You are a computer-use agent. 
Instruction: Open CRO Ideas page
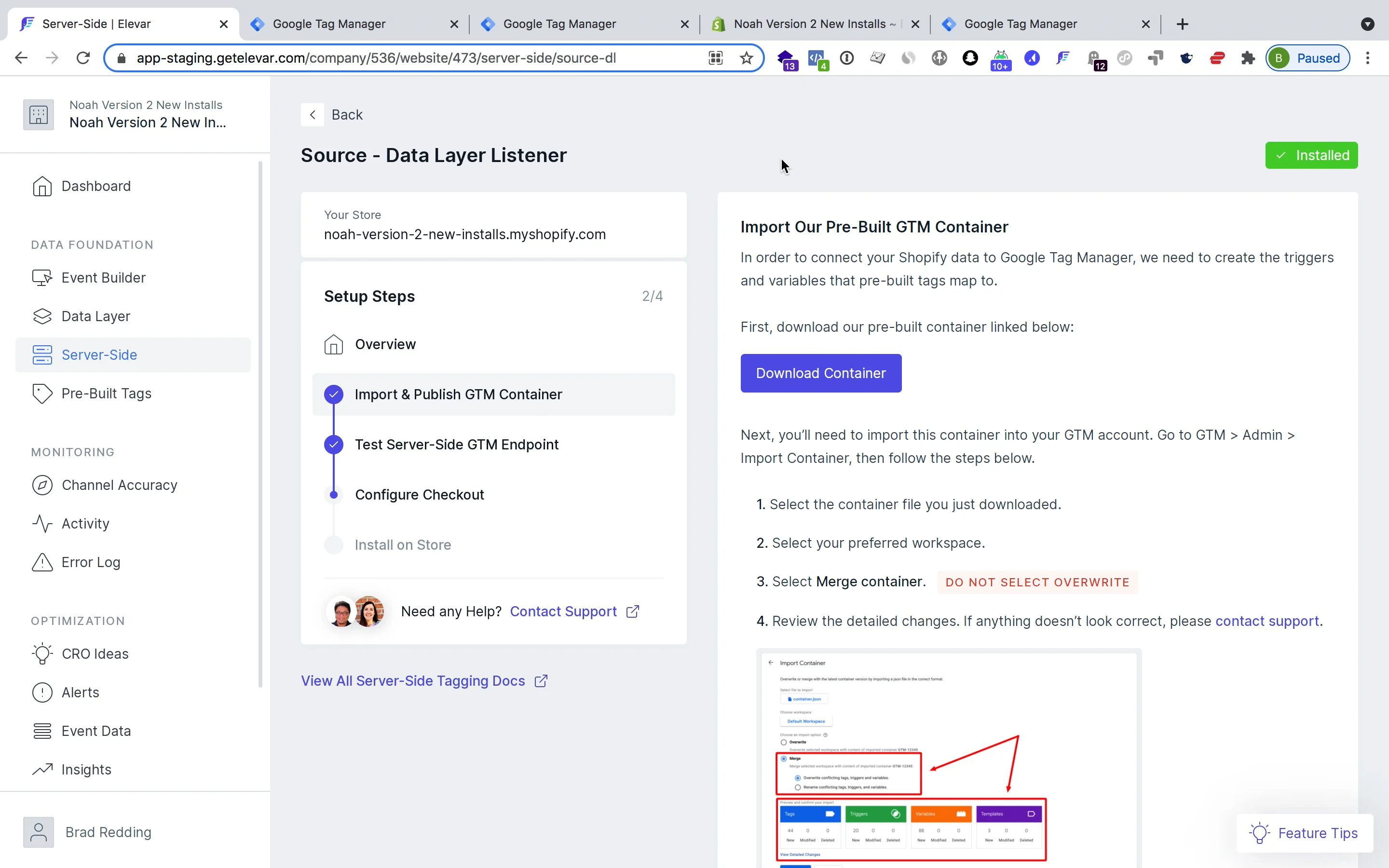point(80,654)
